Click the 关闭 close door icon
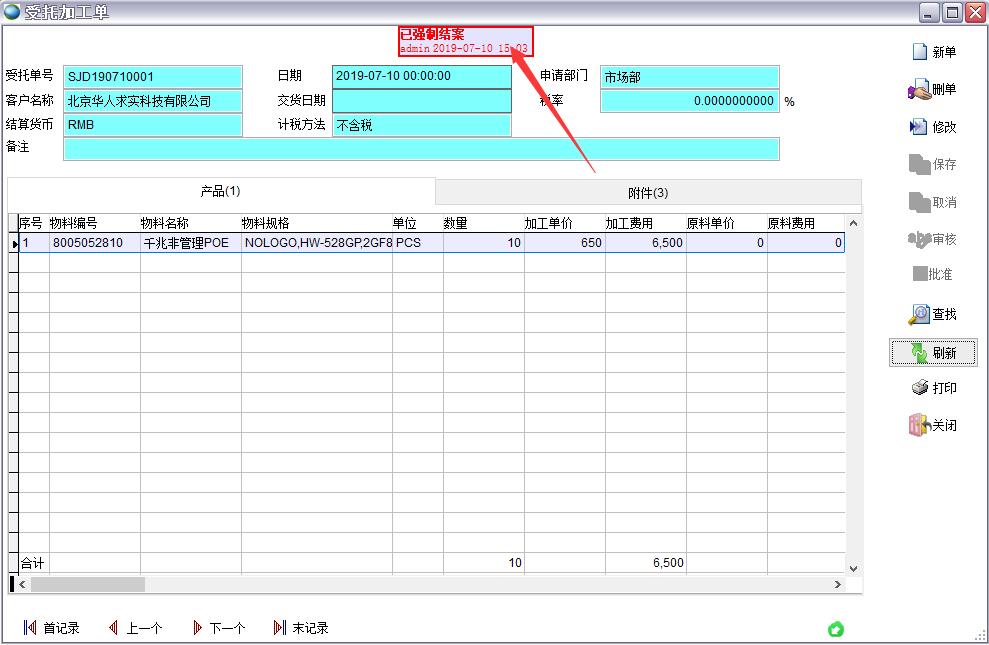Image resolution: width=989 pixels, height=645 pixels. (x=919, y=425)
